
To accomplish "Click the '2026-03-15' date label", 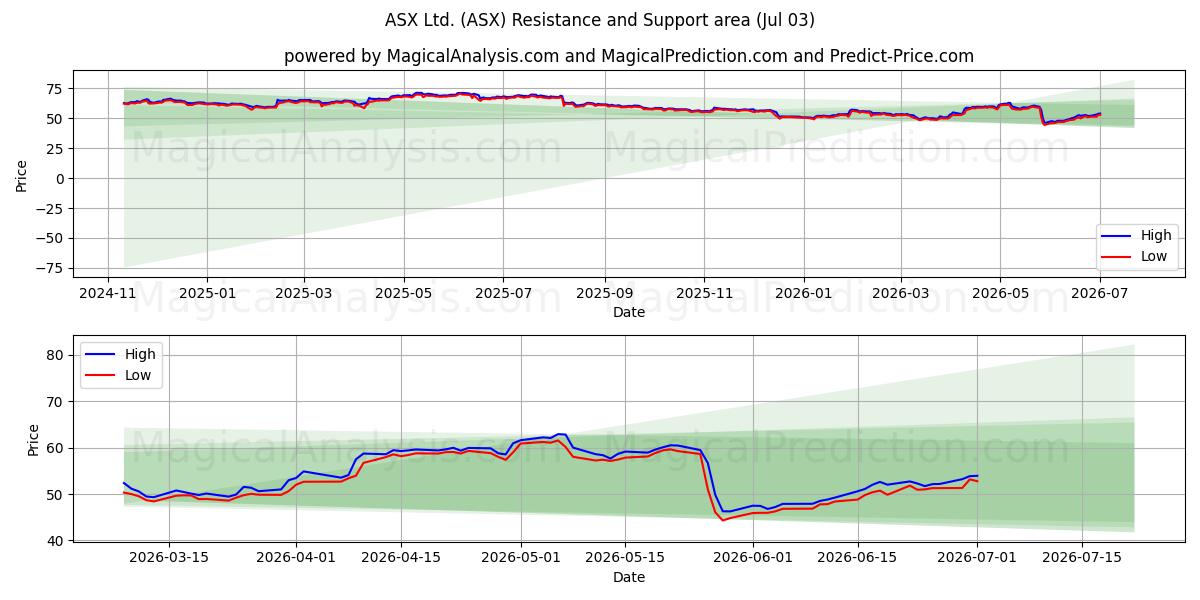I will [168, 559].
